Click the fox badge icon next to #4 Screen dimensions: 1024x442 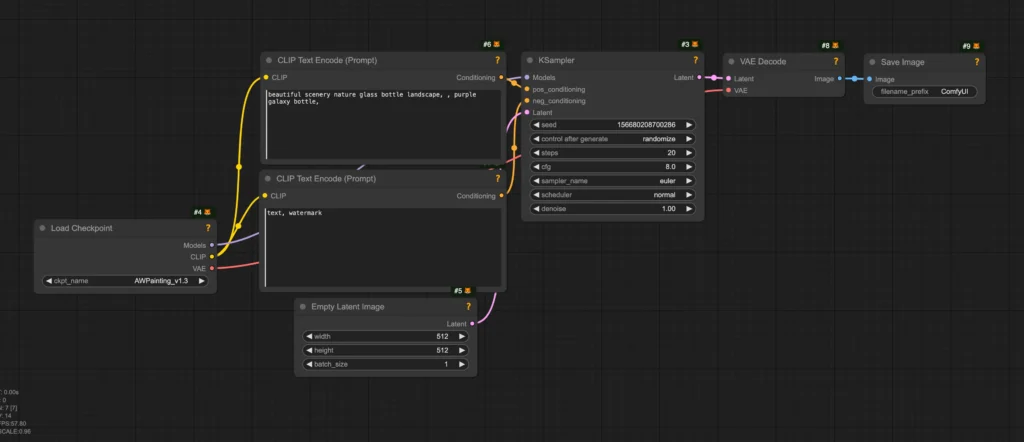[x=208, y=212]
